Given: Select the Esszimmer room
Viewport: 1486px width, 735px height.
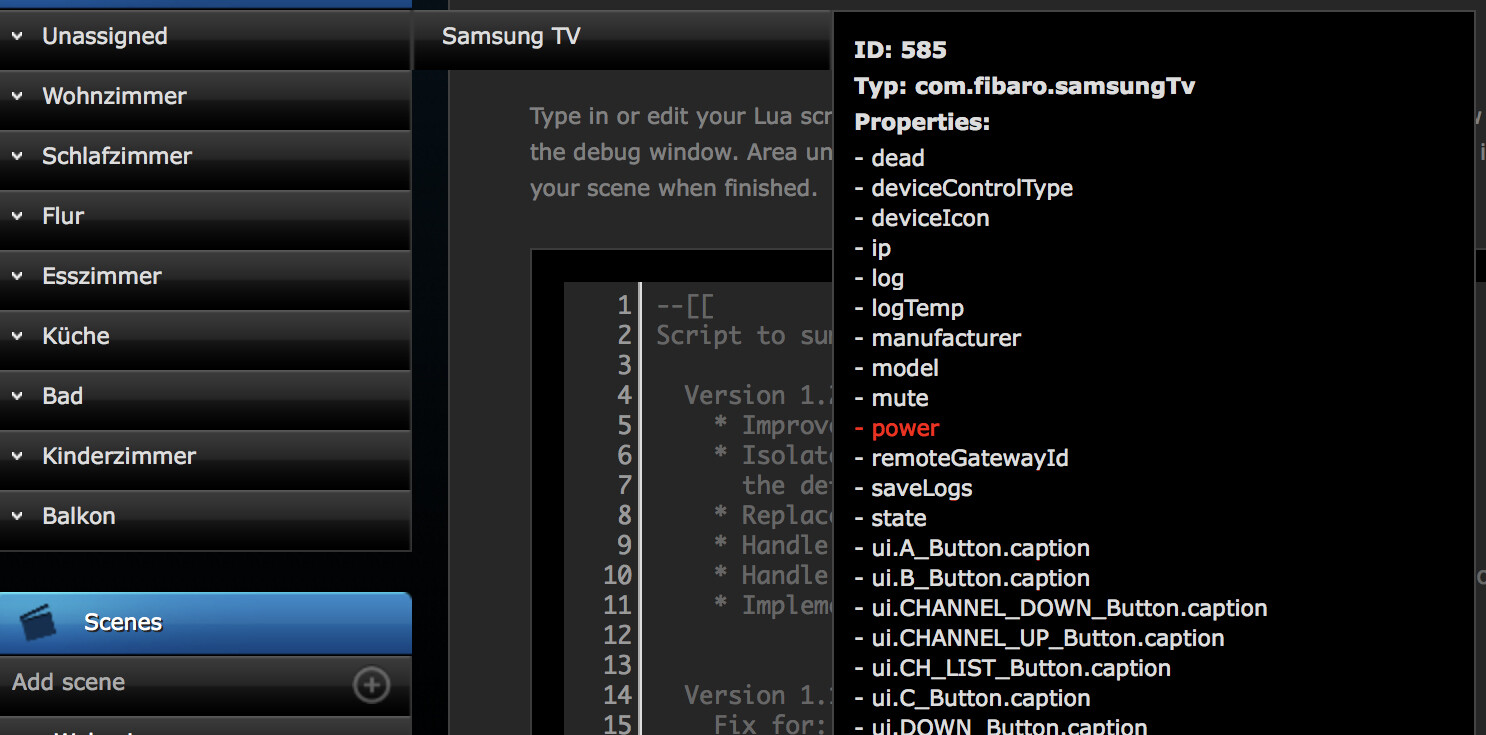Looking at the screenshot, I should 102,276.
